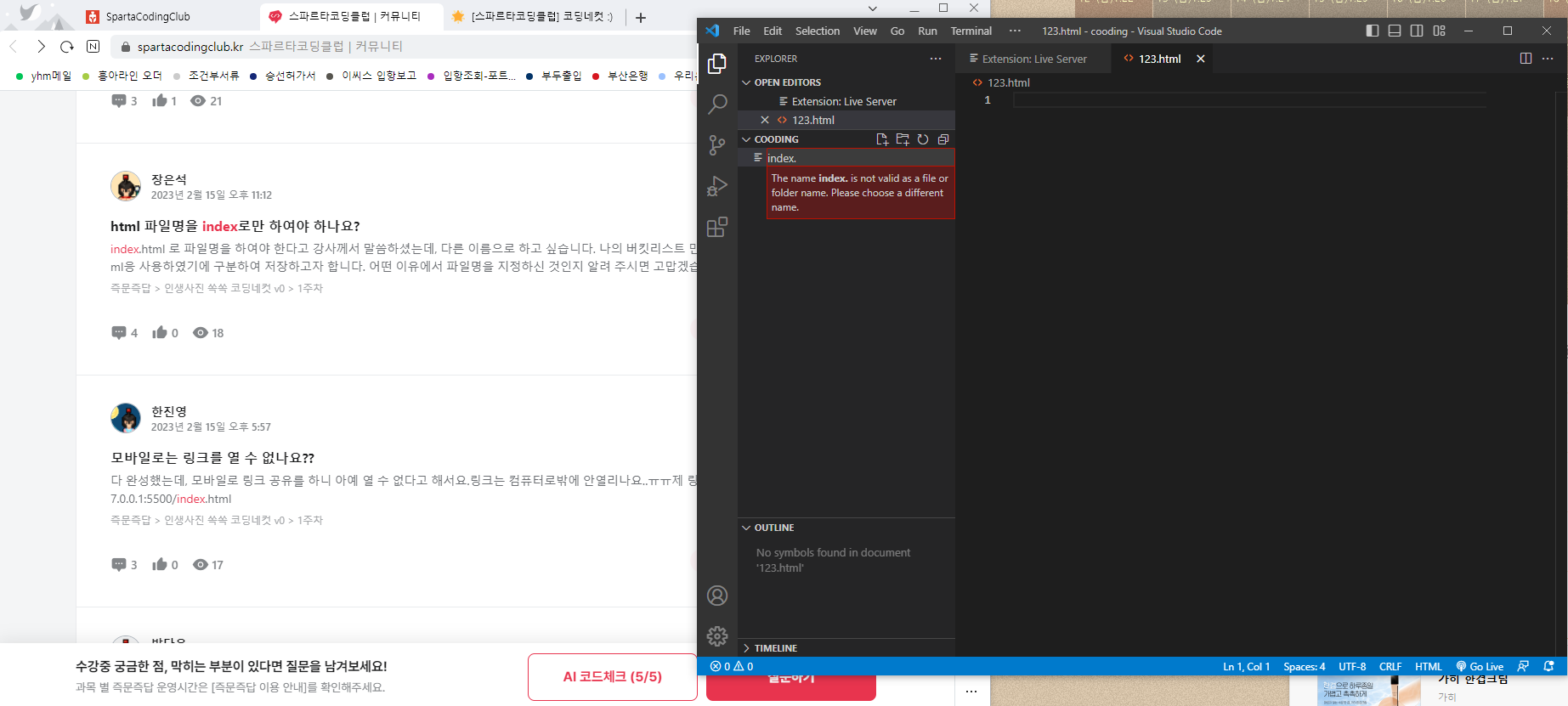Switch to 스파르타코딩클럽 커뮤니티 browser tab

pos(350,16)
